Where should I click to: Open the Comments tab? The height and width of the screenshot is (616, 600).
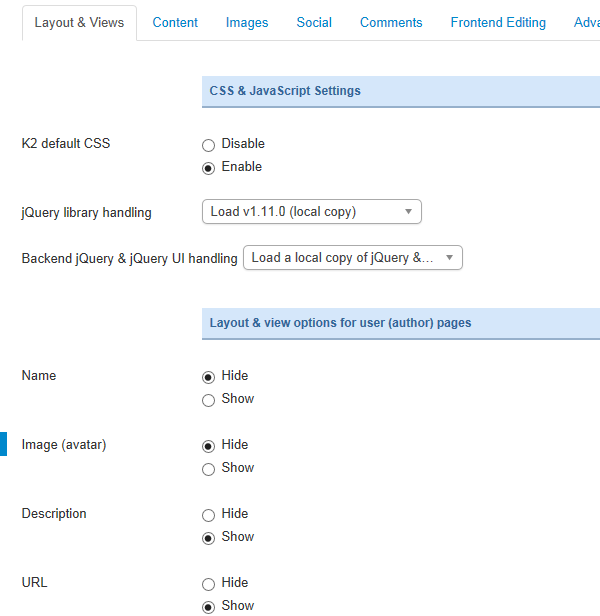tap(391, 22)
